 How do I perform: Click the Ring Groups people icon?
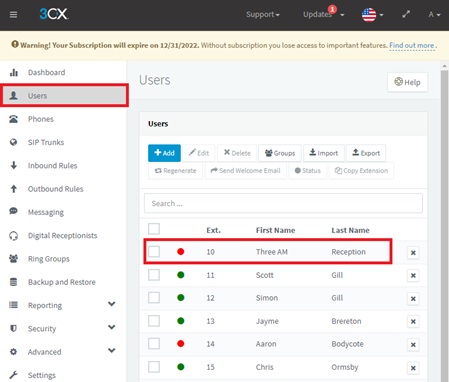pyautogui.click(x=13, y=258)
